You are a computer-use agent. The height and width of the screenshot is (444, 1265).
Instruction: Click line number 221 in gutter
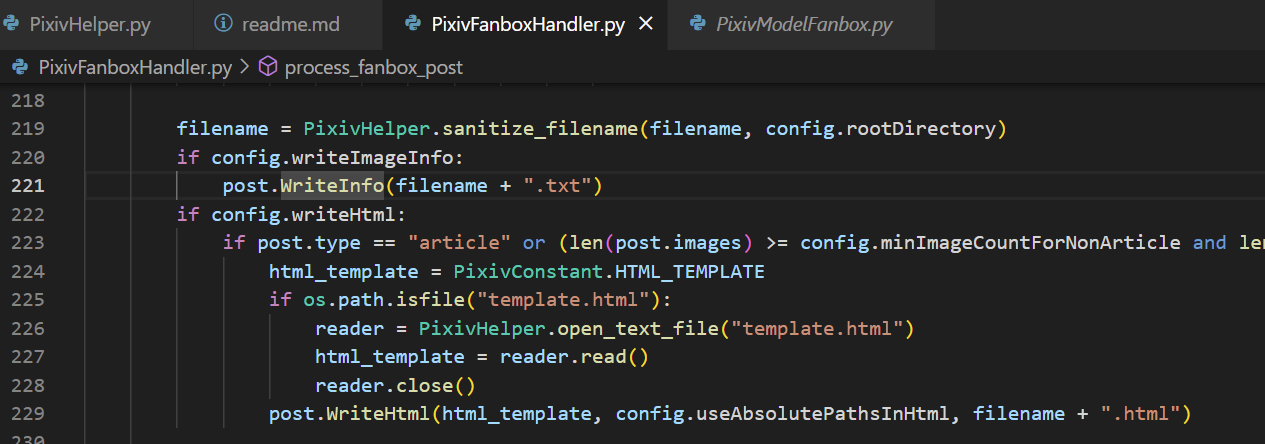pyautogui.click(x=28, y=186)
